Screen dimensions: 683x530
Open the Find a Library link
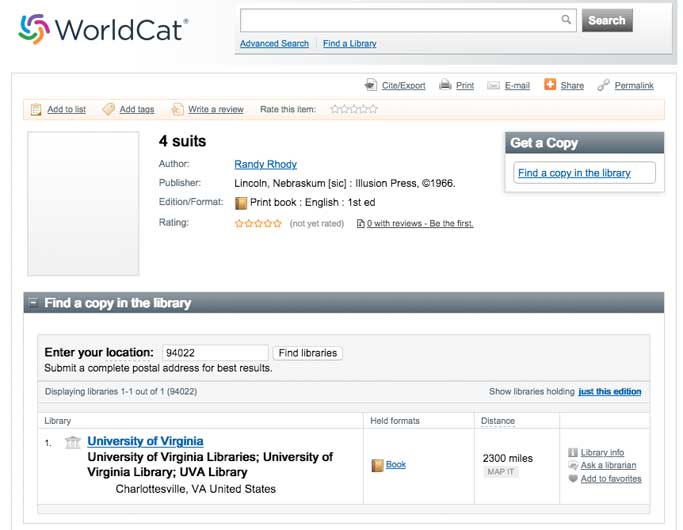pyautogui.click(x=350, y=44)
